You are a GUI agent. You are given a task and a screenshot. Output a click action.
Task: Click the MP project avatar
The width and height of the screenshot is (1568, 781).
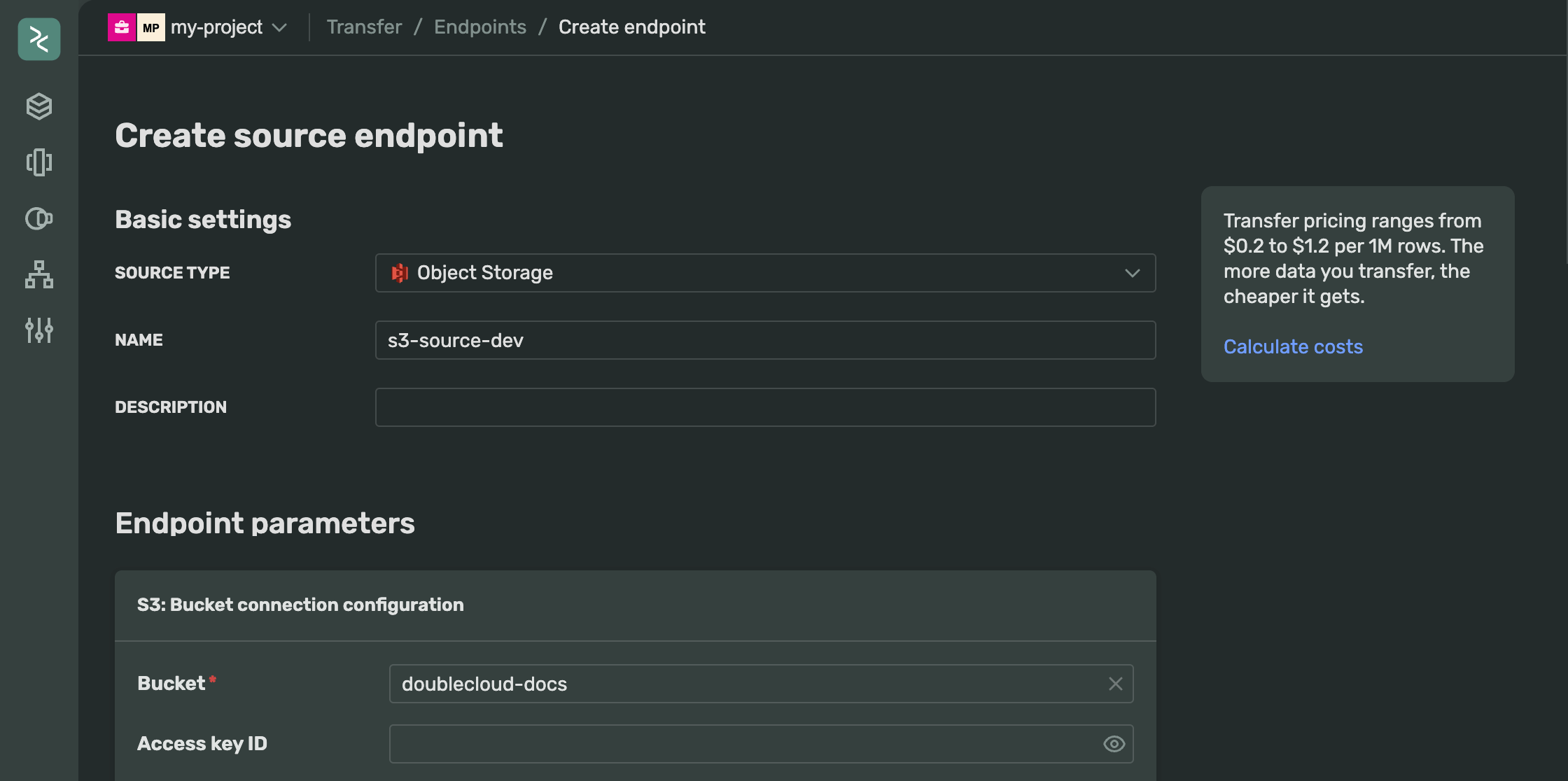click(151, 27)
